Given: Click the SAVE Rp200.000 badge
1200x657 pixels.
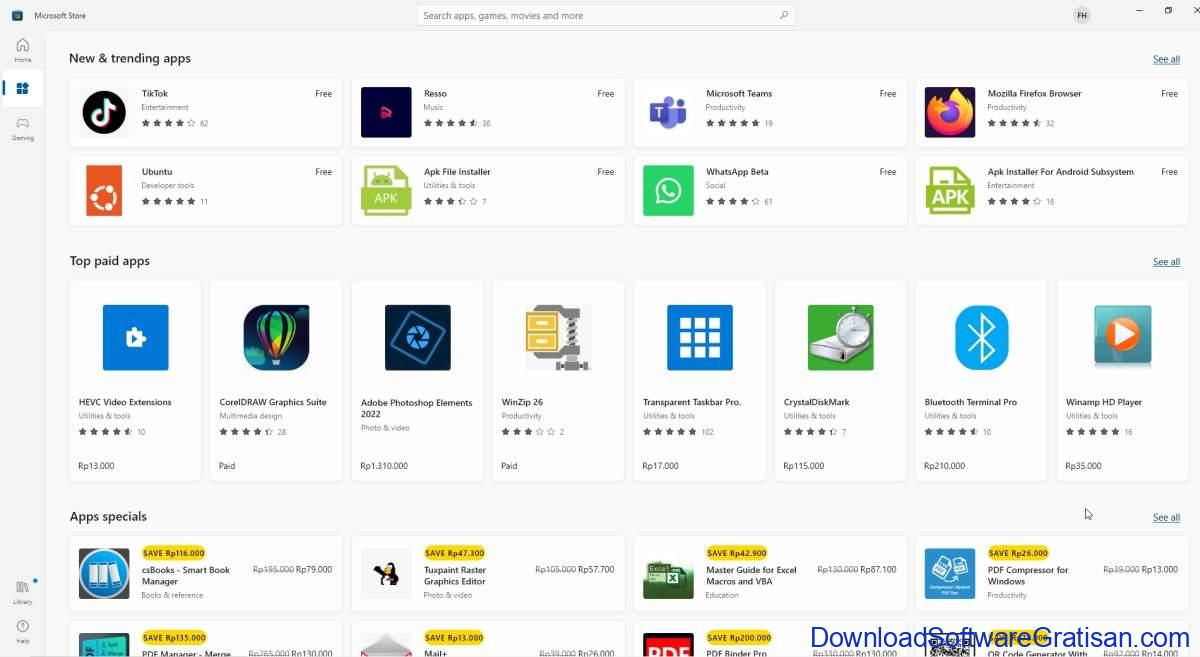Looking at the screenshot, I should coord(738,638).
